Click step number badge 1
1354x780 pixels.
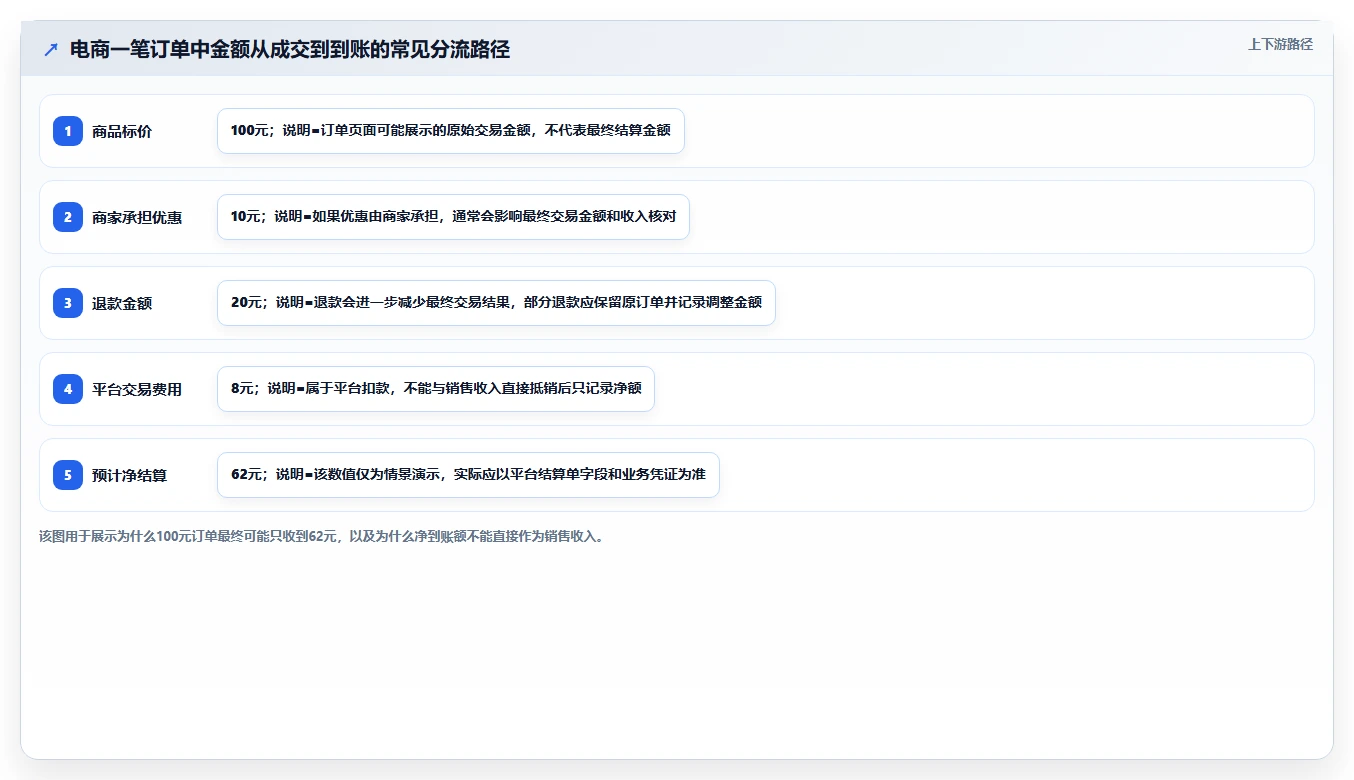tap(68, 131)
